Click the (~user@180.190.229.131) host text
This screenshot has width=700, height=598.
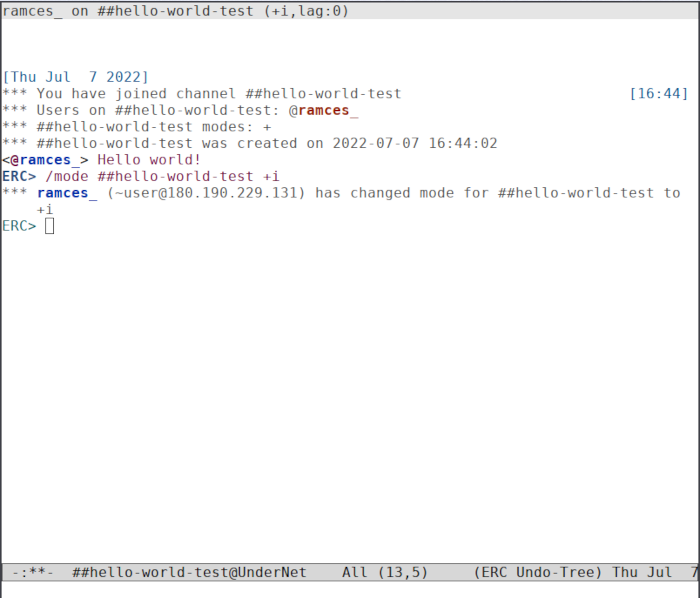pos(206,193)
